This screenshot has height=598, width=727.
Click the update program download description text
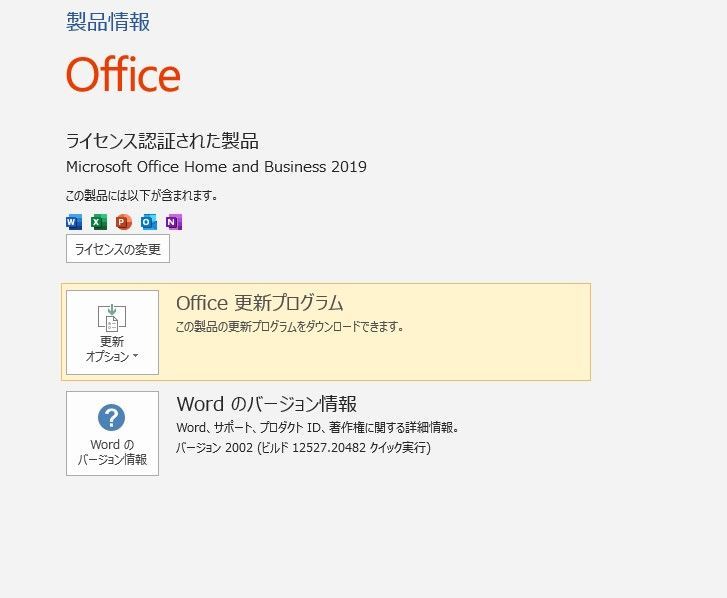click(289, 327)
